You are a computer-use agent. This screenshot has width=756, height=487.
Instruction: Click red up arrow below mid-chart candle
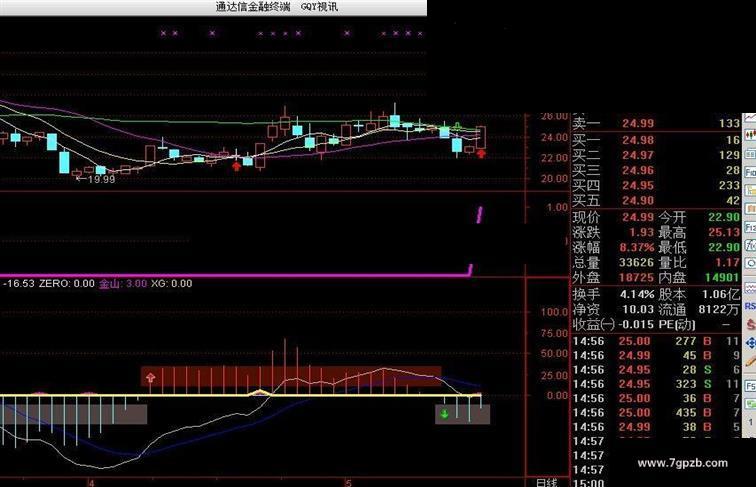[236, 166]
